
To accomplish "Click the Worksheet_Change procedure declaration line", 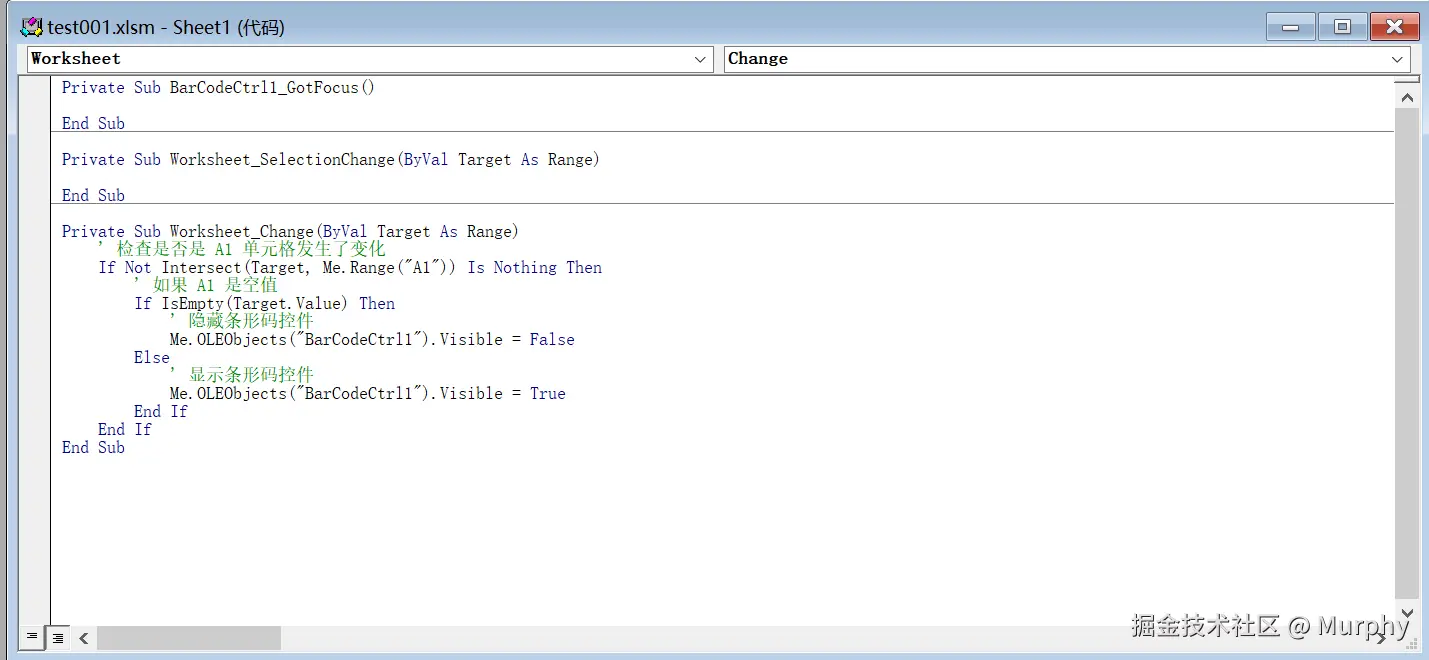I will pos(290,232).
